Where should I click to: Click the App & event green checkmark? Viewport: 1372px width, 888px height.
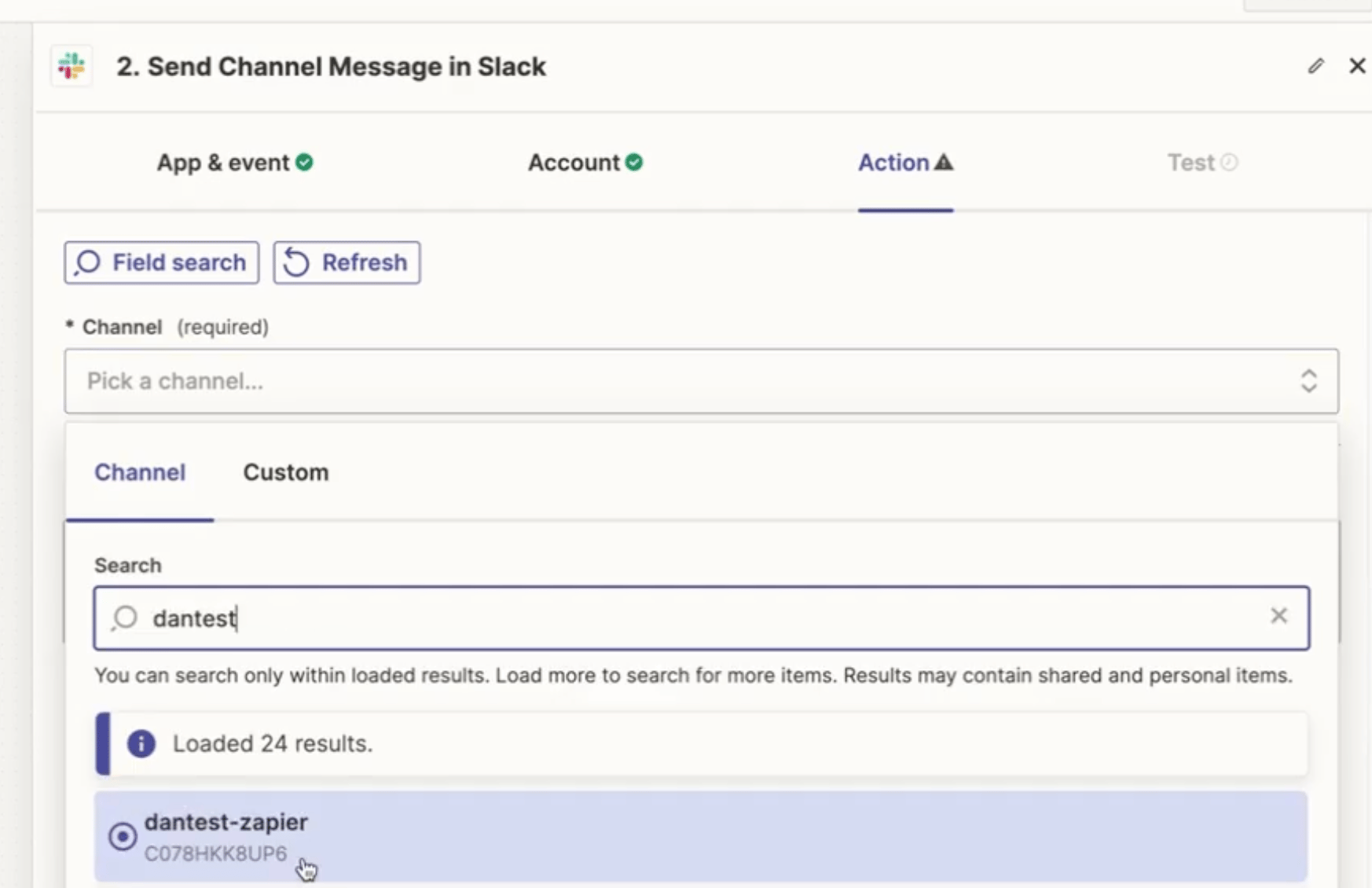click(x=304, y=163)
